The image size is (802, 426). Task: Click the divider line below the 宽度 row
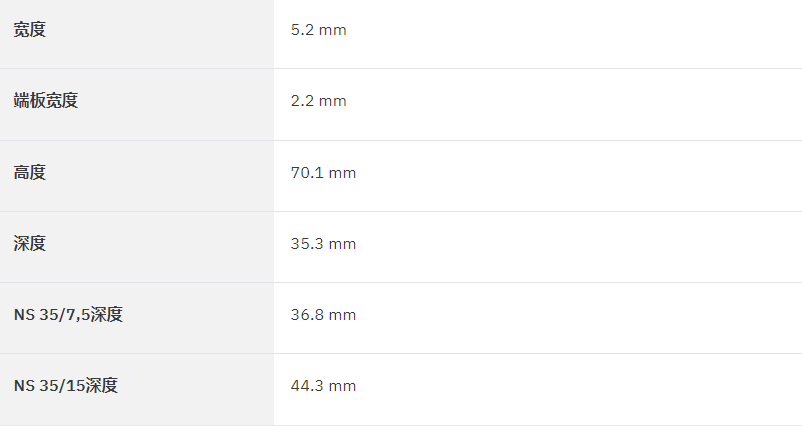pos(401,69)
